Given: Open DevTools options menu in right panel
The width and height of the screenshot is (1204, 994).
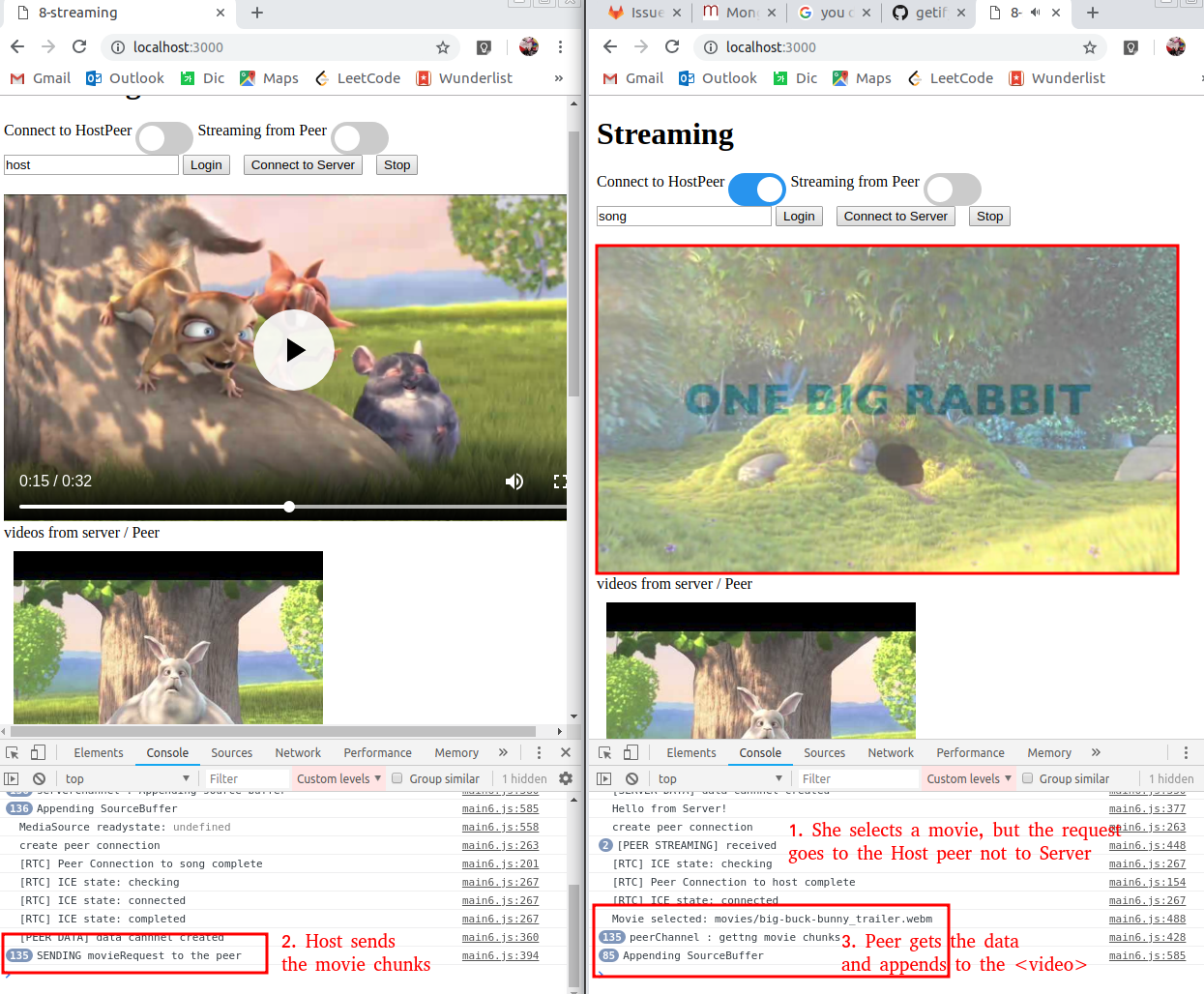Looking at the screenshot, I should click(1186, 752).
